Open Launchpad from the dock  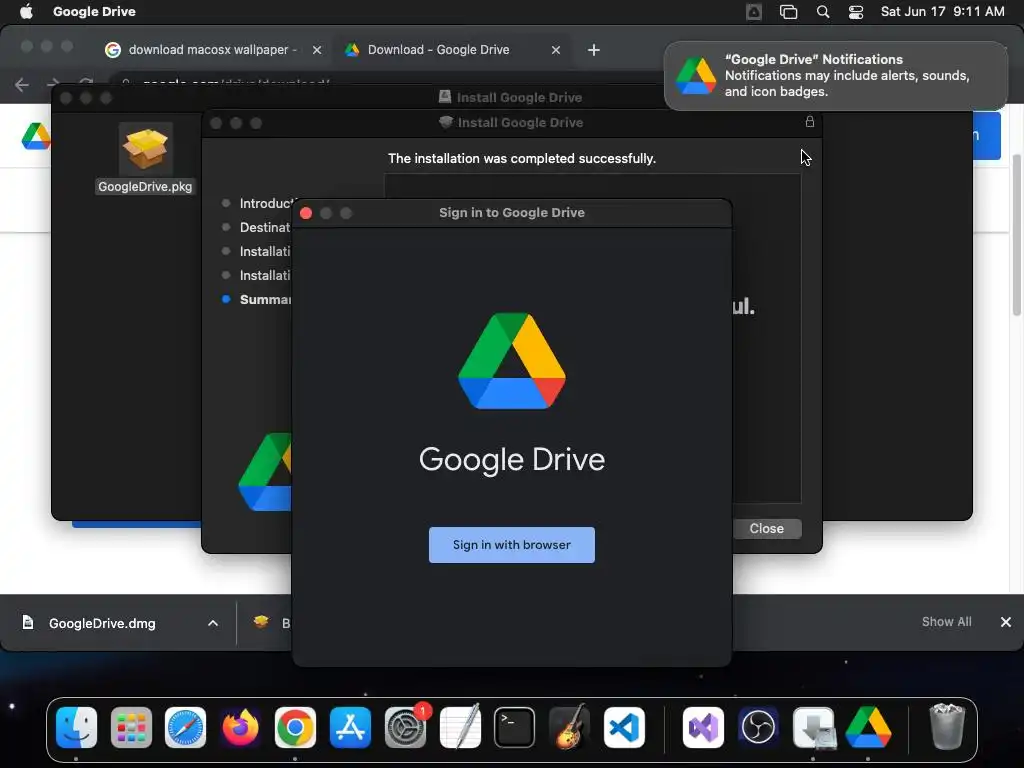pyautogui.click(x=131, y=727)
